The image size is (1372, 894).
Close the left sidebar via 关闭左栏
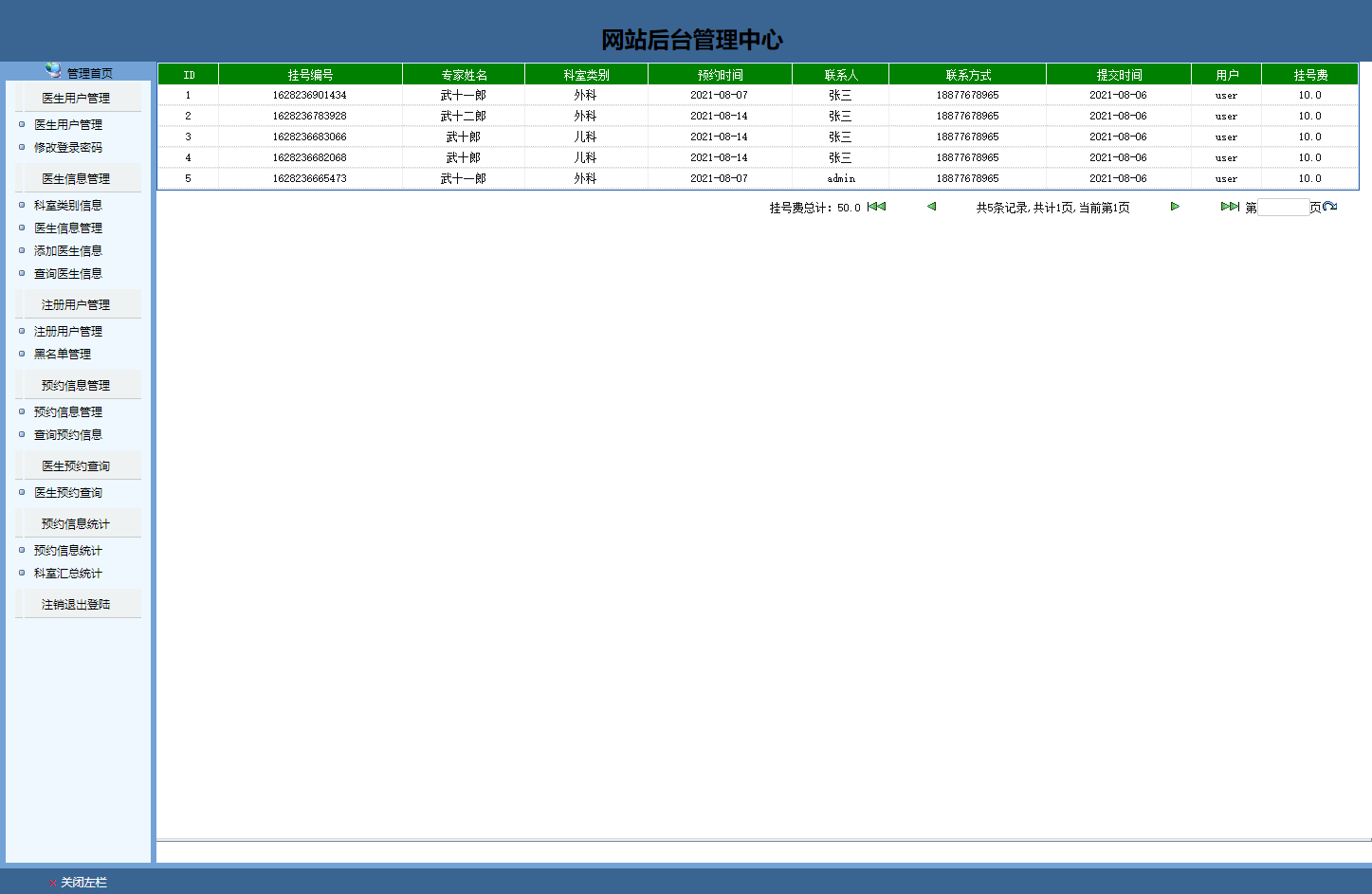(x=84, y=883)
